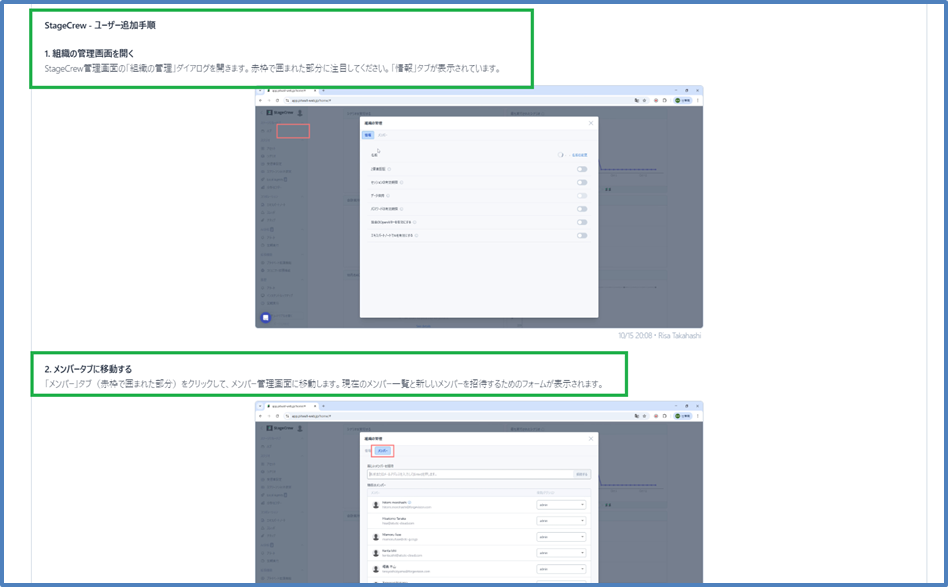Screen dimensions: 948x587
Task: Select highlighted メンバー tab in lower screenshot
Action: [x=383, y=450]
